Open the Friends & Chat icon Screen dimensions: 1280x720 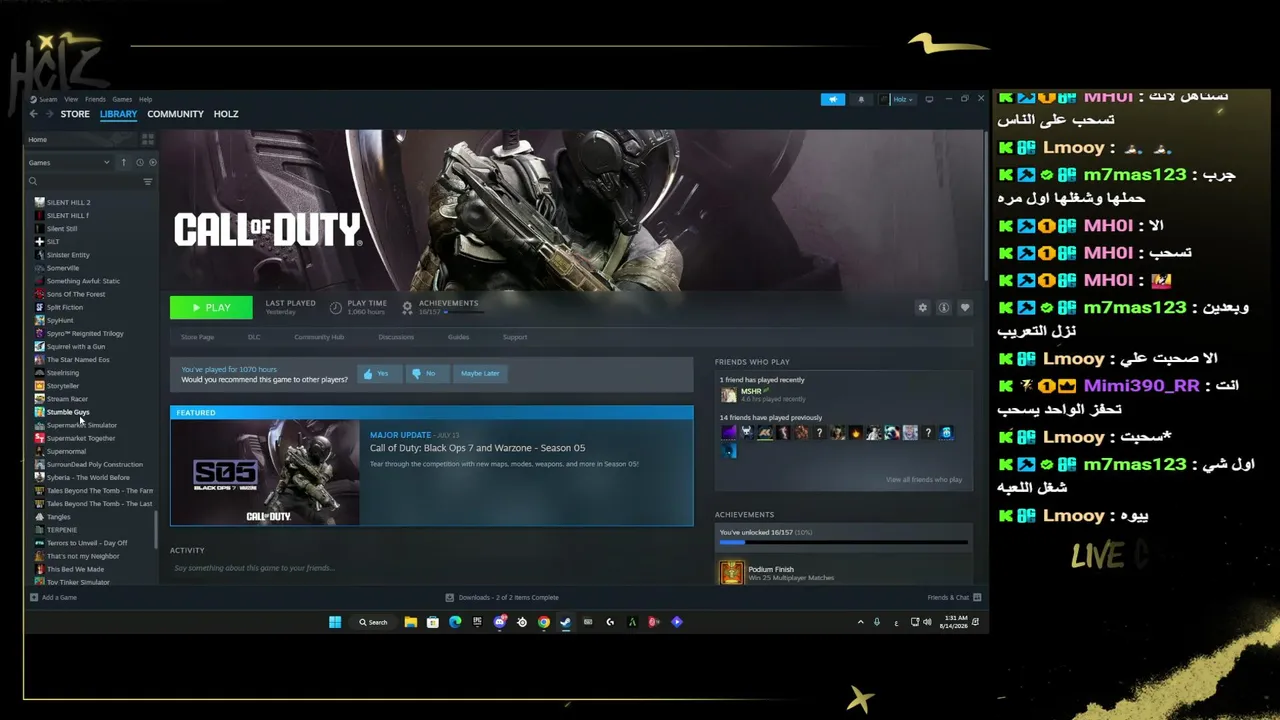(977, 597)
